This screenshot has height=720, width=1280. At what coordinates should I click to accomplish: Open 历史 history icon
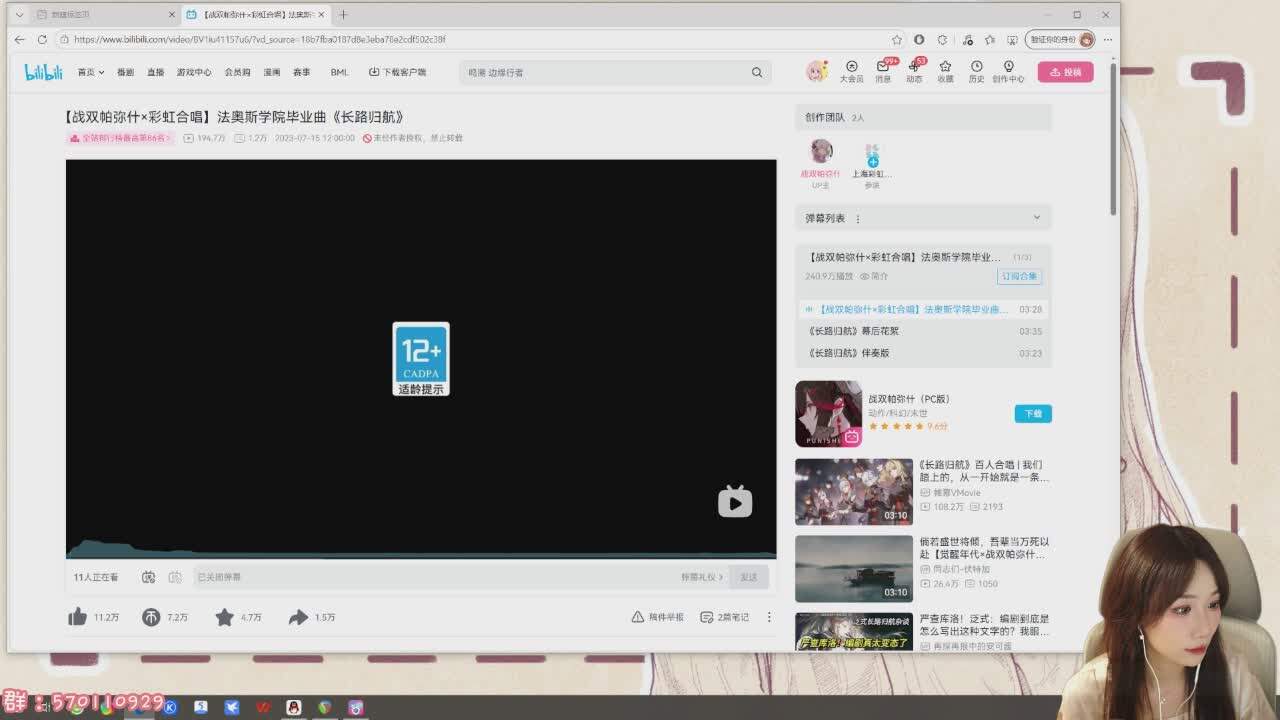pos(976,71)
